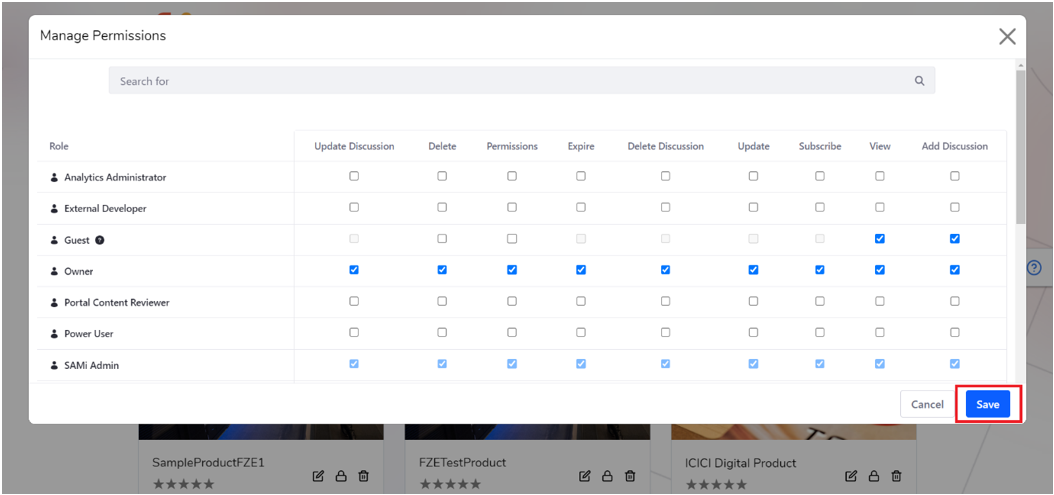The image size is (1054, 495).
Task: Uncheck Owner's Expire checkbox
Action: coord(581,270)
